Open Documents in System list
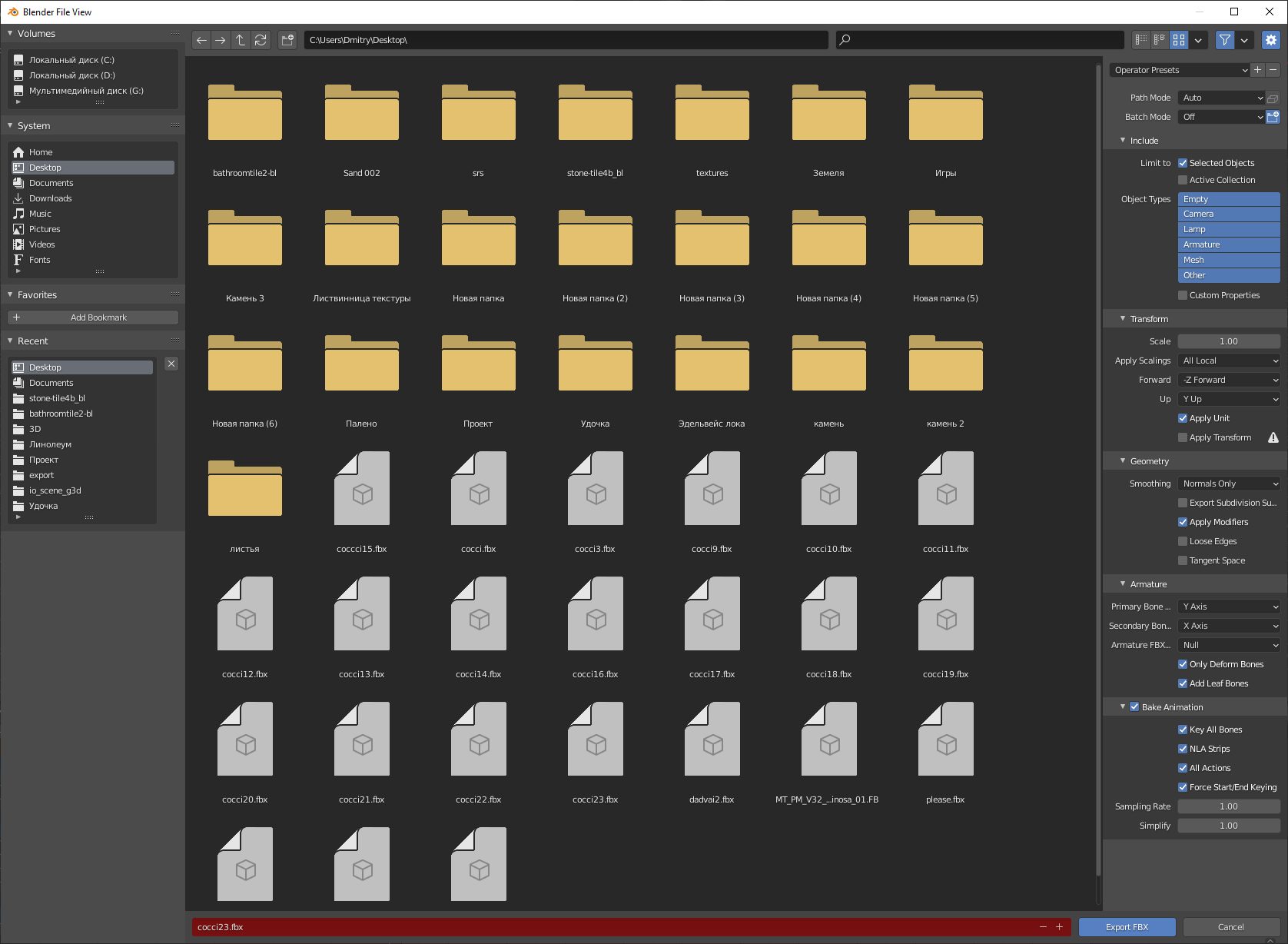The image size is (1288, 944). coord(92,183)
